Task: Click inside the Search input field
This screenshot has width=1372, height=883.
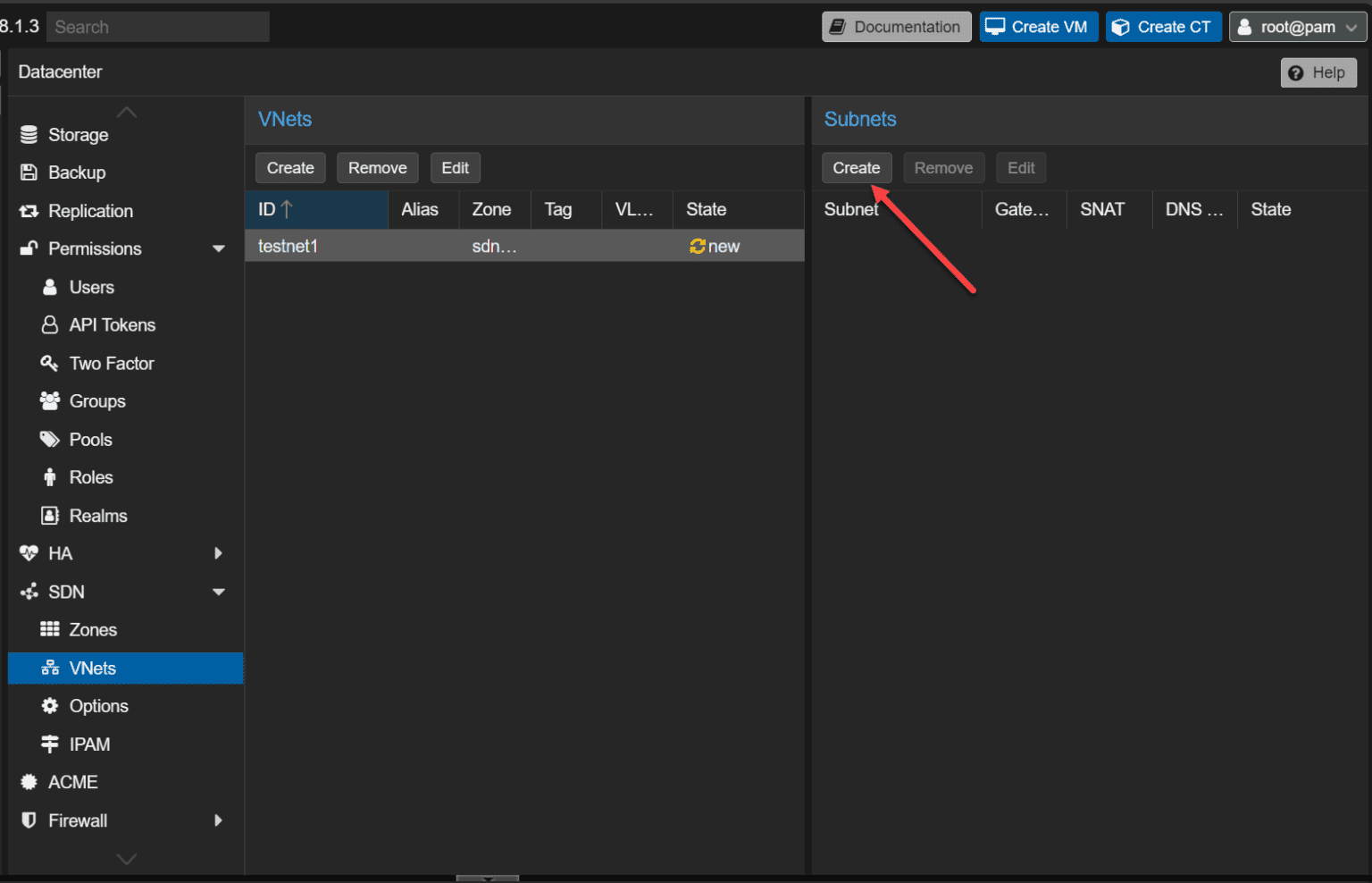Action: [157, 26]
